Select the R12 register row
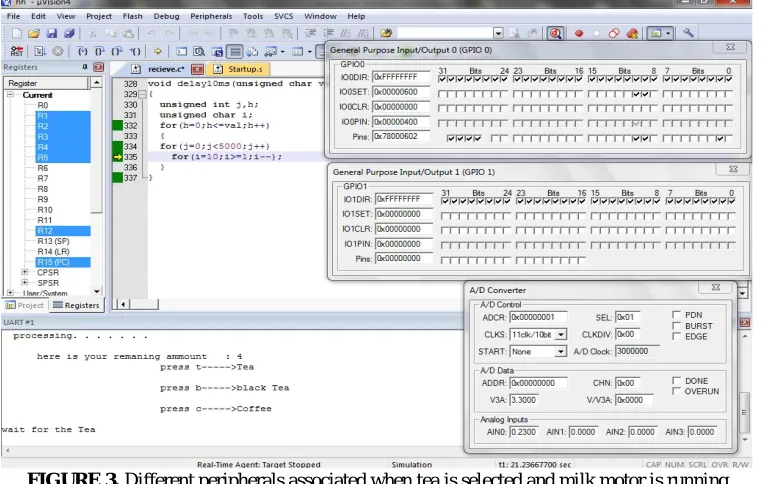 point(63,231)
